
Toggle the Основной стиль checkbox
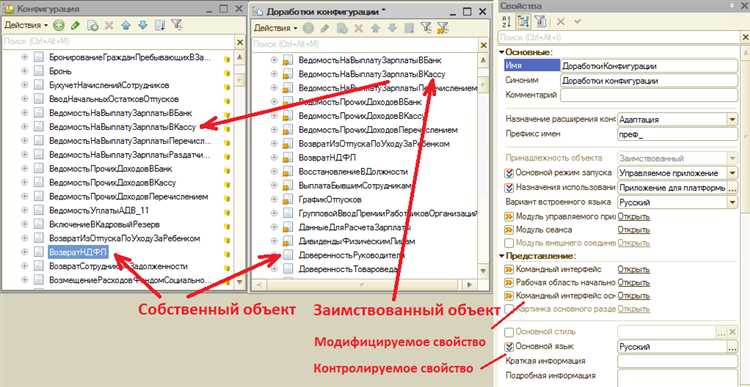coord(509,332)
